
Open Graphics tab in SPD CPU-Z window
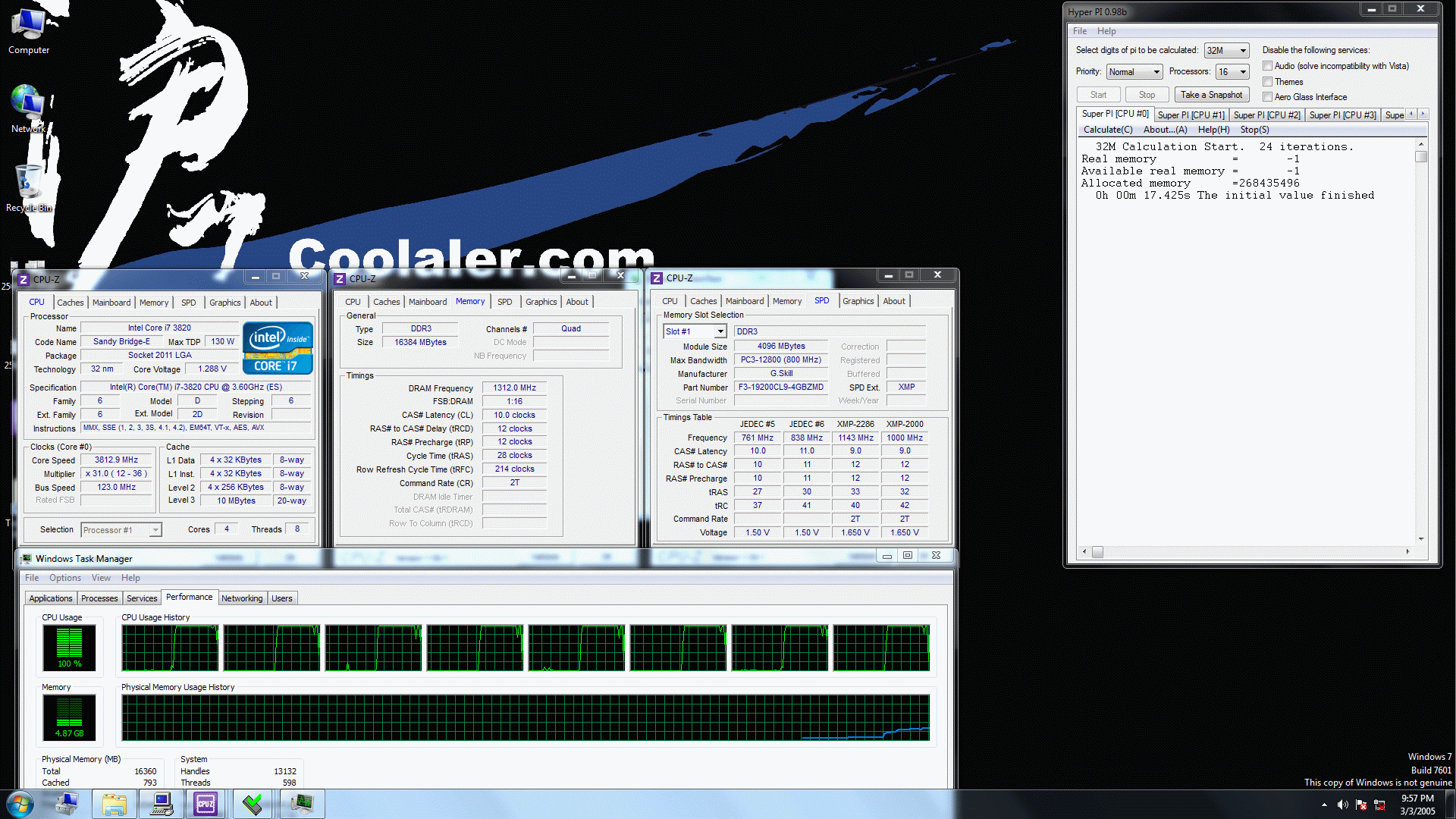click(x=858, y=301)
